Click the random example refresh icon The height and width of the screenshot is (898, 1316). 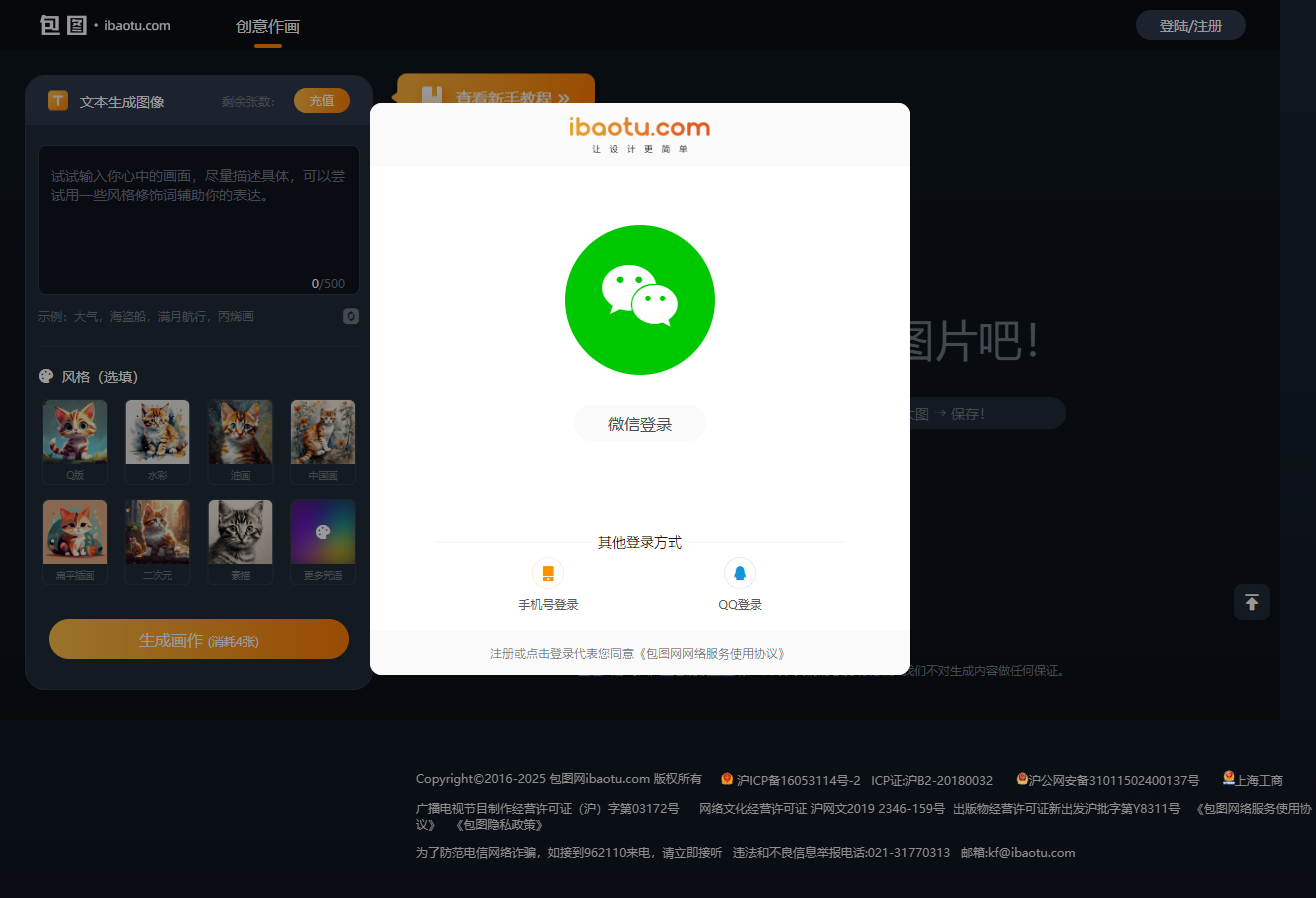351,316
